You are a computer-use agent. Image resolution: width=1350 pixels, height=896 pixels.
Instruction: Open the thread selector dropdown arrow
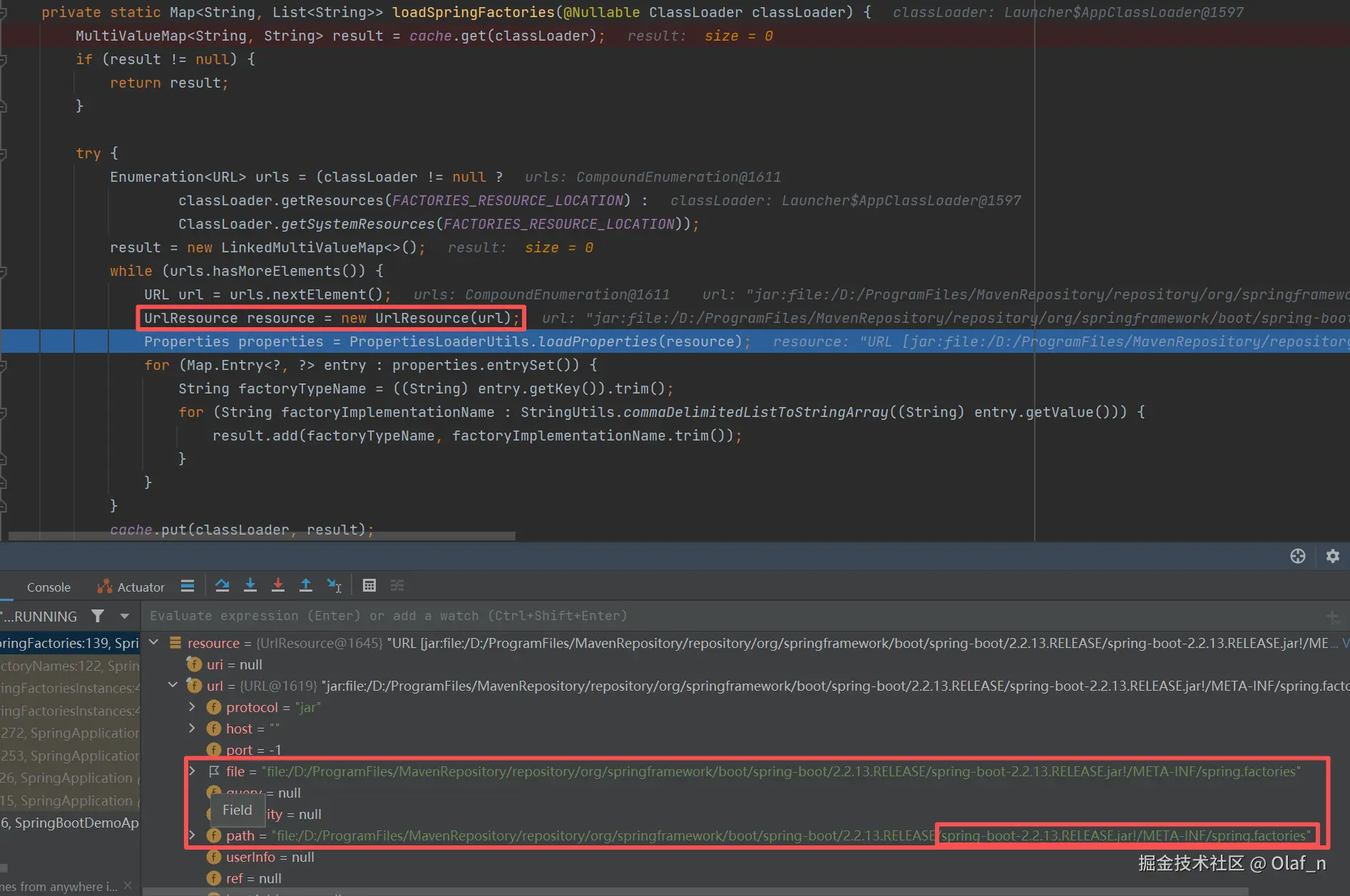point(125,616)
